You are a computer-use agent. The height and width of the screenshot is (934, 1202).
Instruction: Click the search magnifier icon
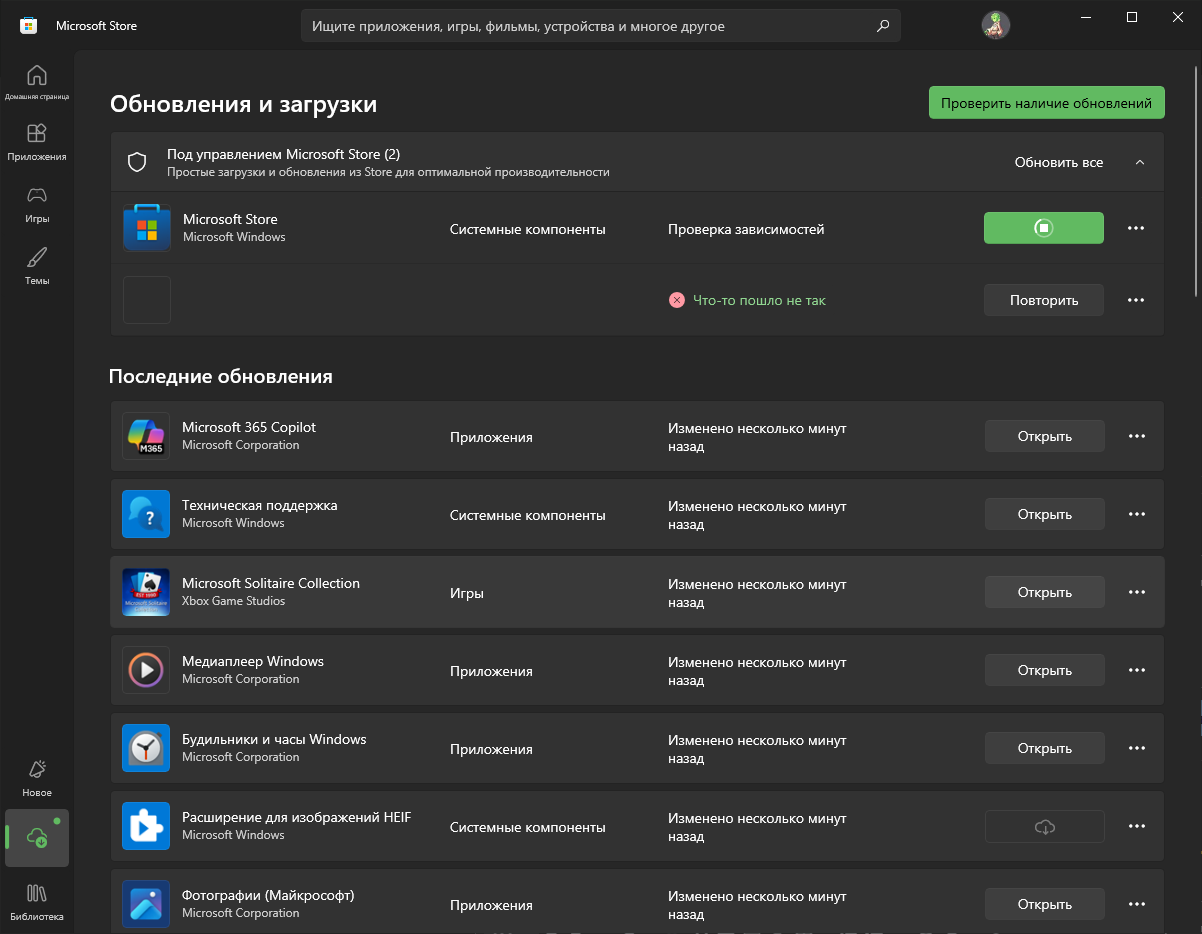(882, 26)
